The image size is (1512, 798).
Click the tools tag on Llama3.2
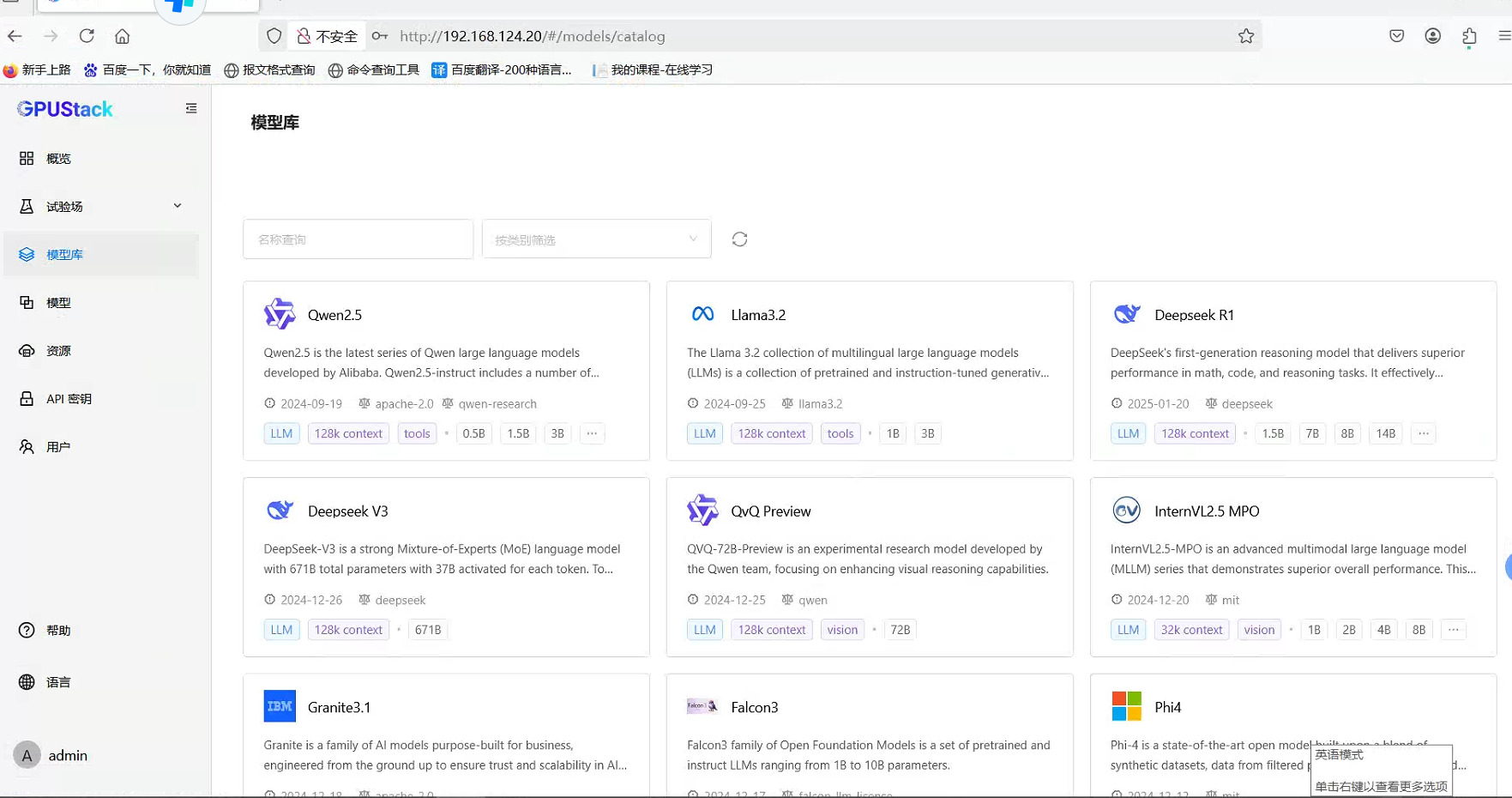840,433
